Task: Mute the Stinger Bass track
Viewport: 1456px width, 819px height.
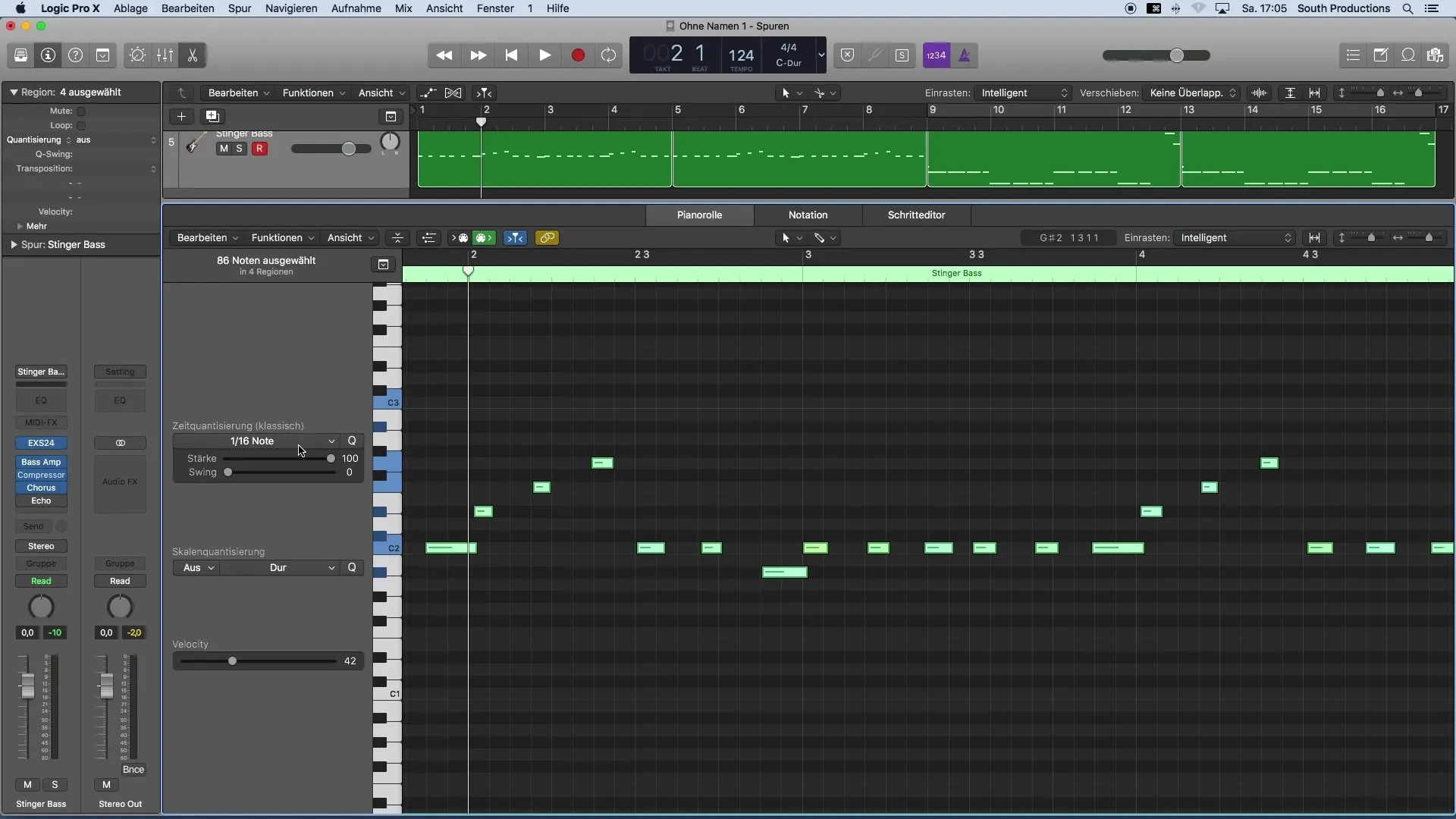Action: 223,148
